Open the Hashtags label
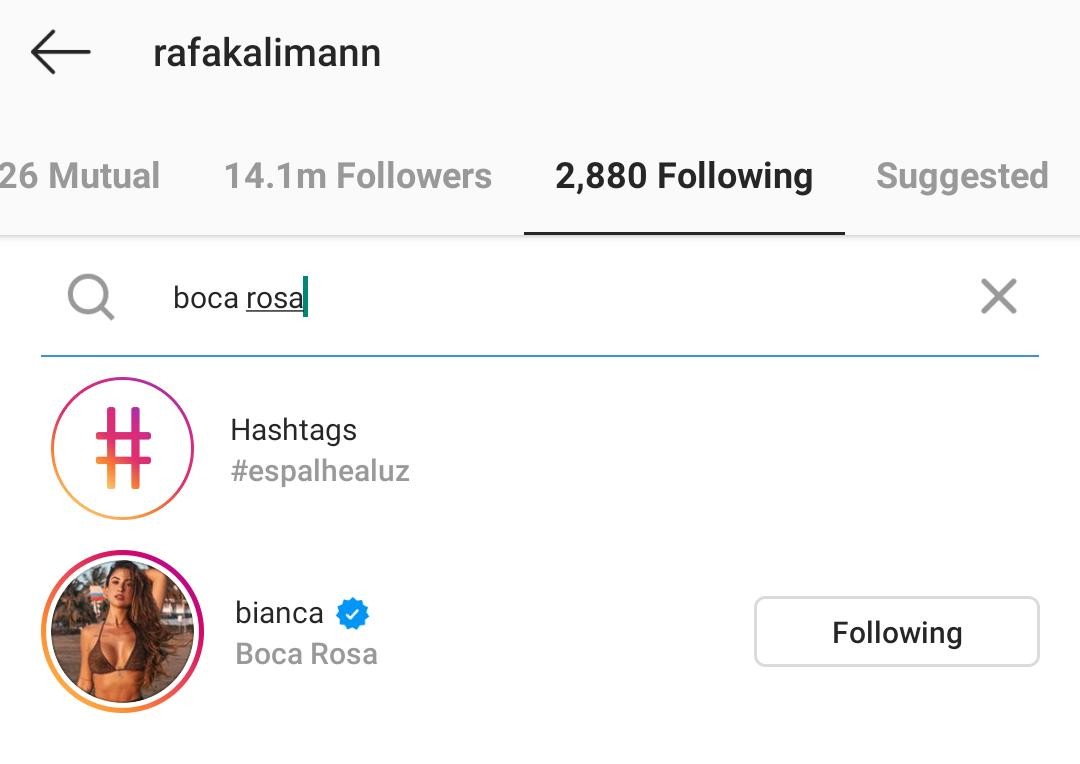The width and height of the screenshot is (1080, 764). [x=293, y=430]
